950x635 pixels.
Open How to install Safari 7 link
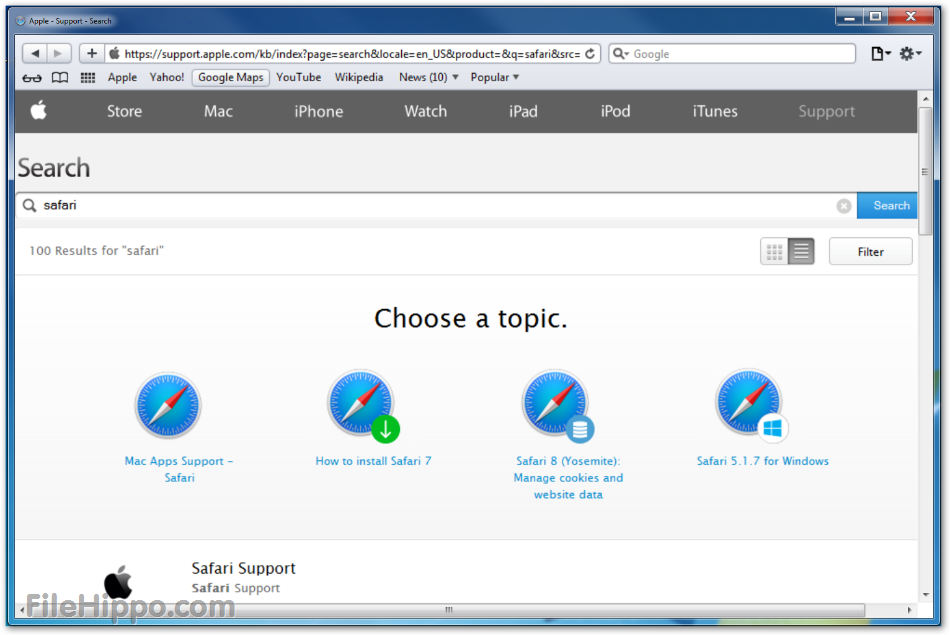[373, 461]
